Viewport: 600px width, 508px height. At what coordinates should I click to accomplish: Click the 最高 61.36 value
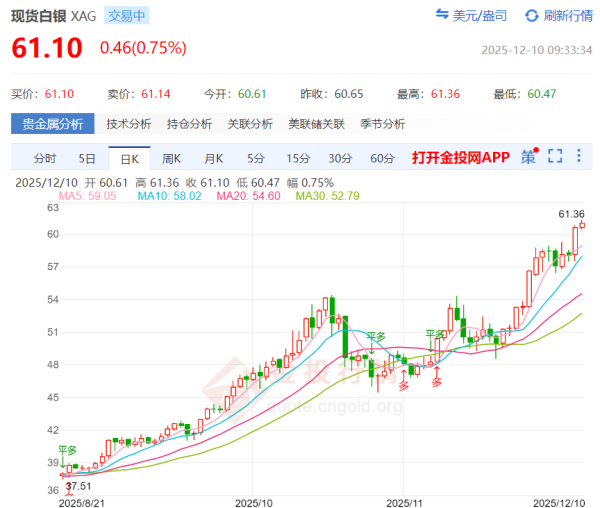[445, 94]
